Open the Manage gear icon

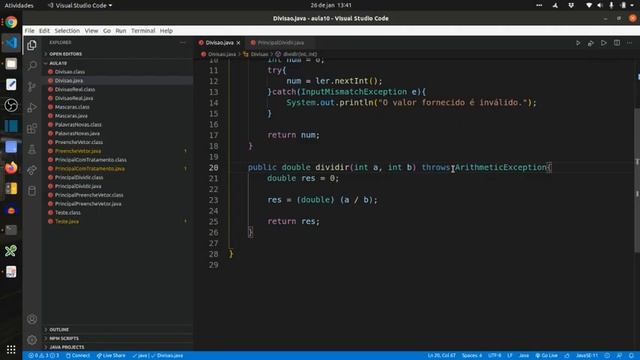click(32, 340)
